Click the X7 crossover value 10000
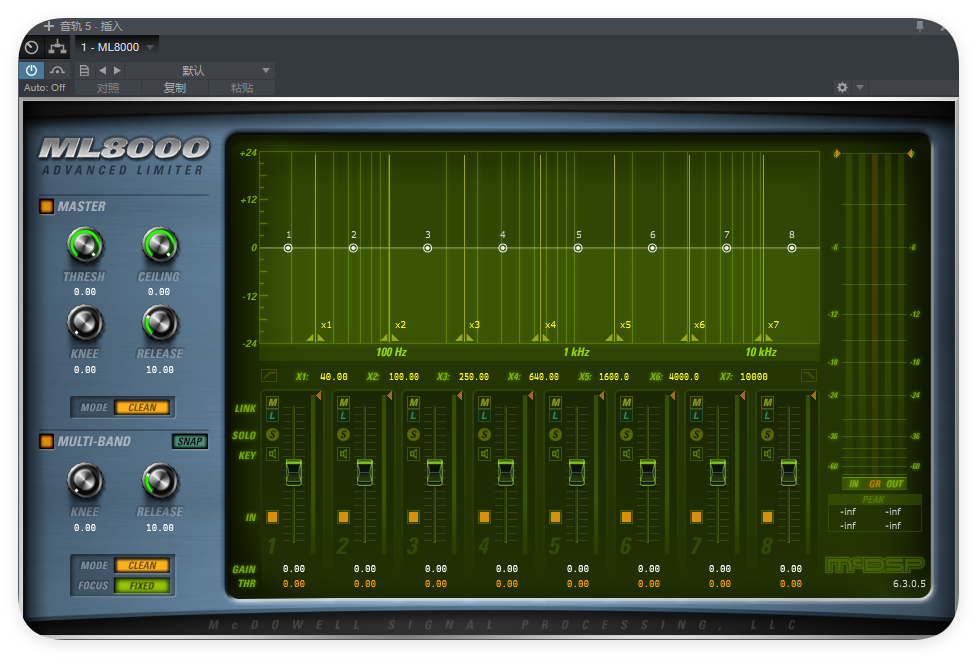This screenshot has width=977, height=658. (x=754, y=376)
